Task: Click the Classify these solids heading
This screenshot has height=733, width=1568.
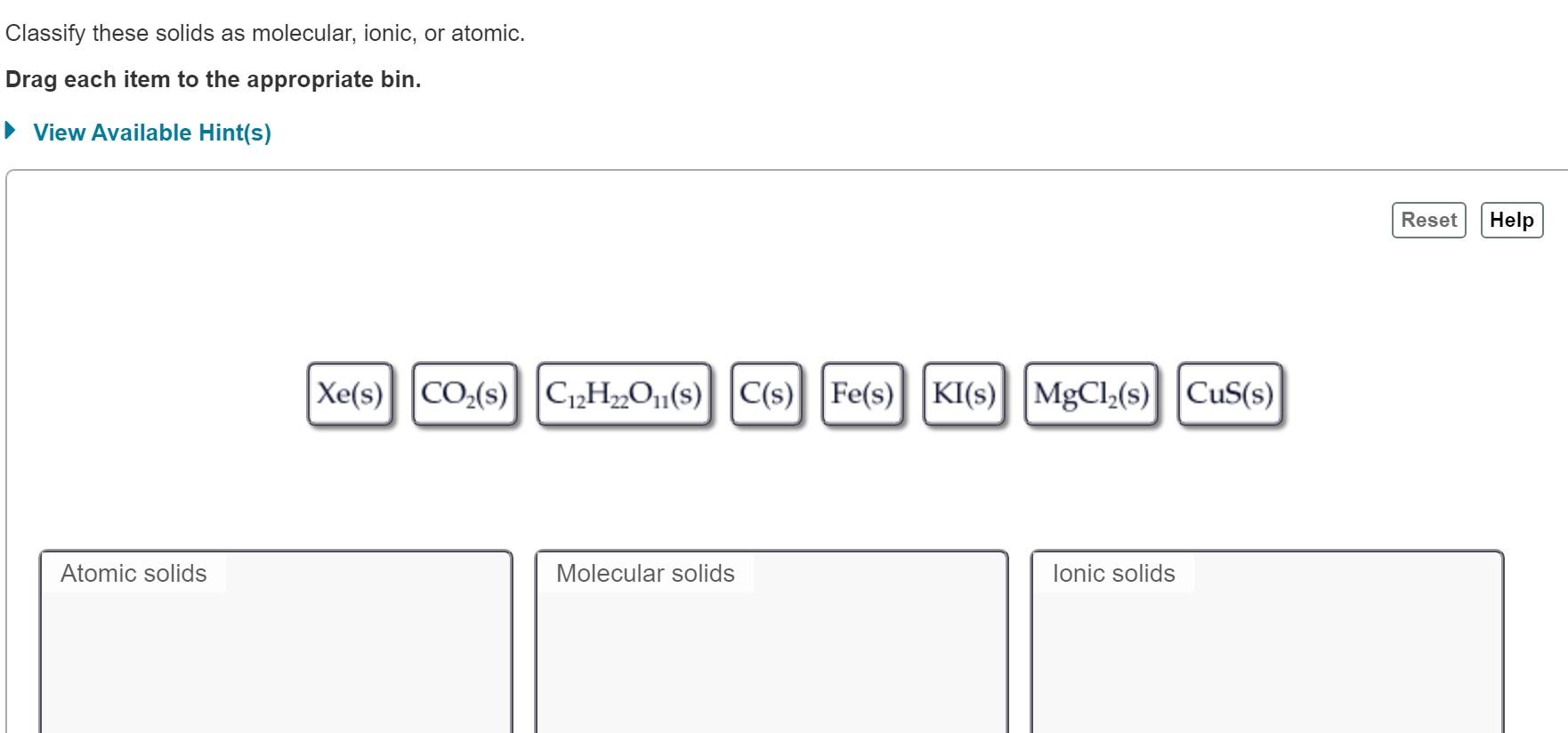Action: click(x=264, y=34)
